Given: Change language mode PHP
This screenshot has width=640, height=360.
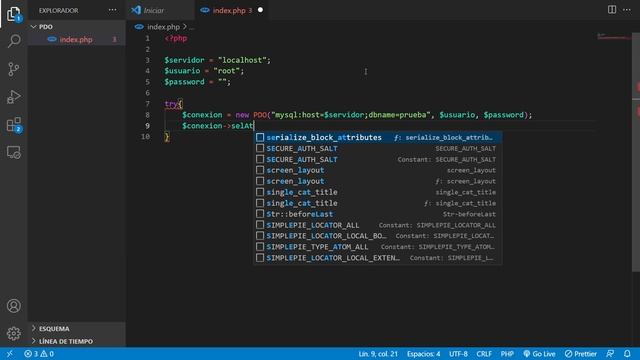Looking at the screenshot, I should [x=507, y=353].
